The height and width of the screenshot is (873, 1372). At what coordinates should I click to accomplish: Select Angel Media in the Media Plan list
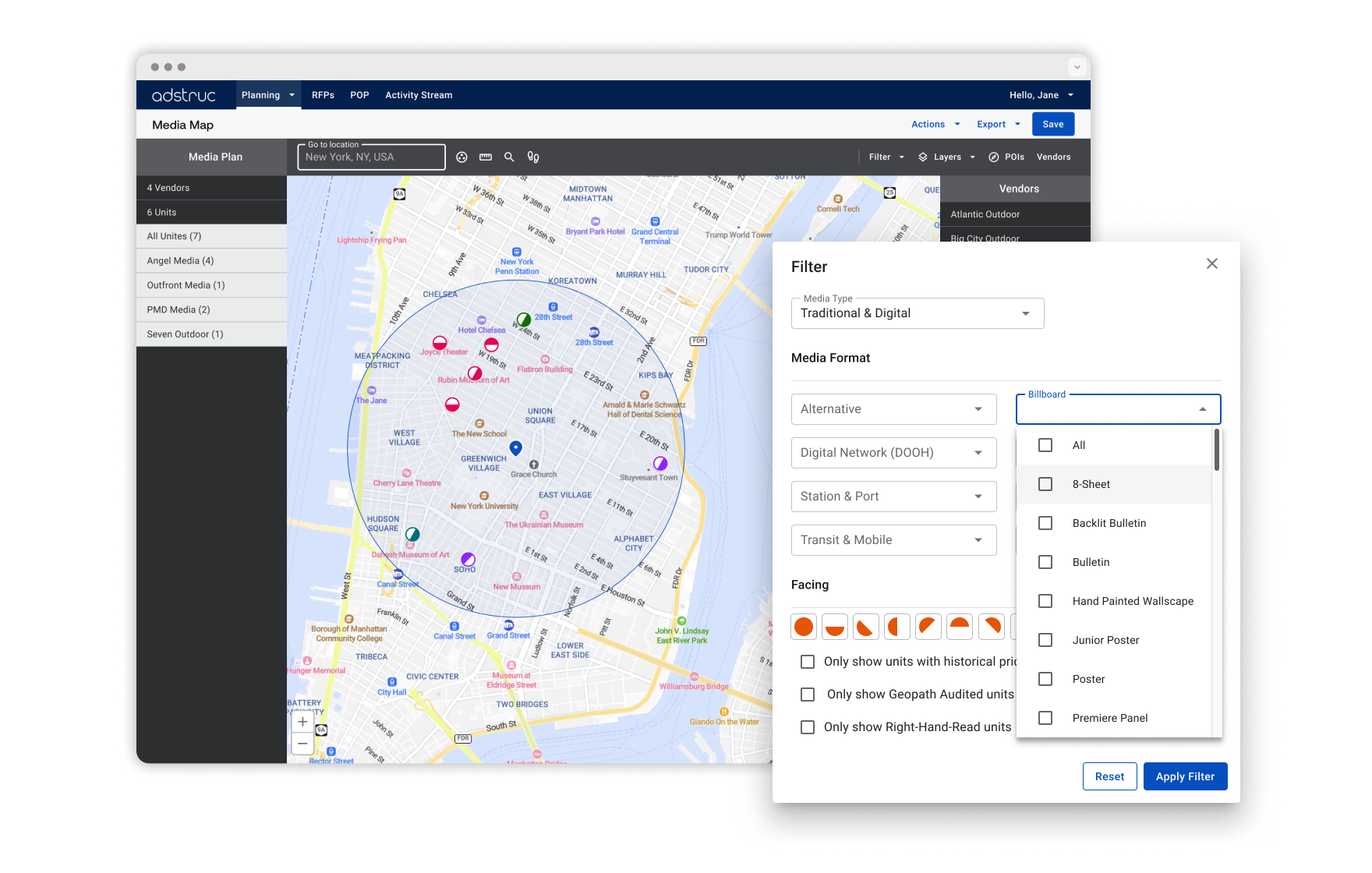click(x=179, y=260)
